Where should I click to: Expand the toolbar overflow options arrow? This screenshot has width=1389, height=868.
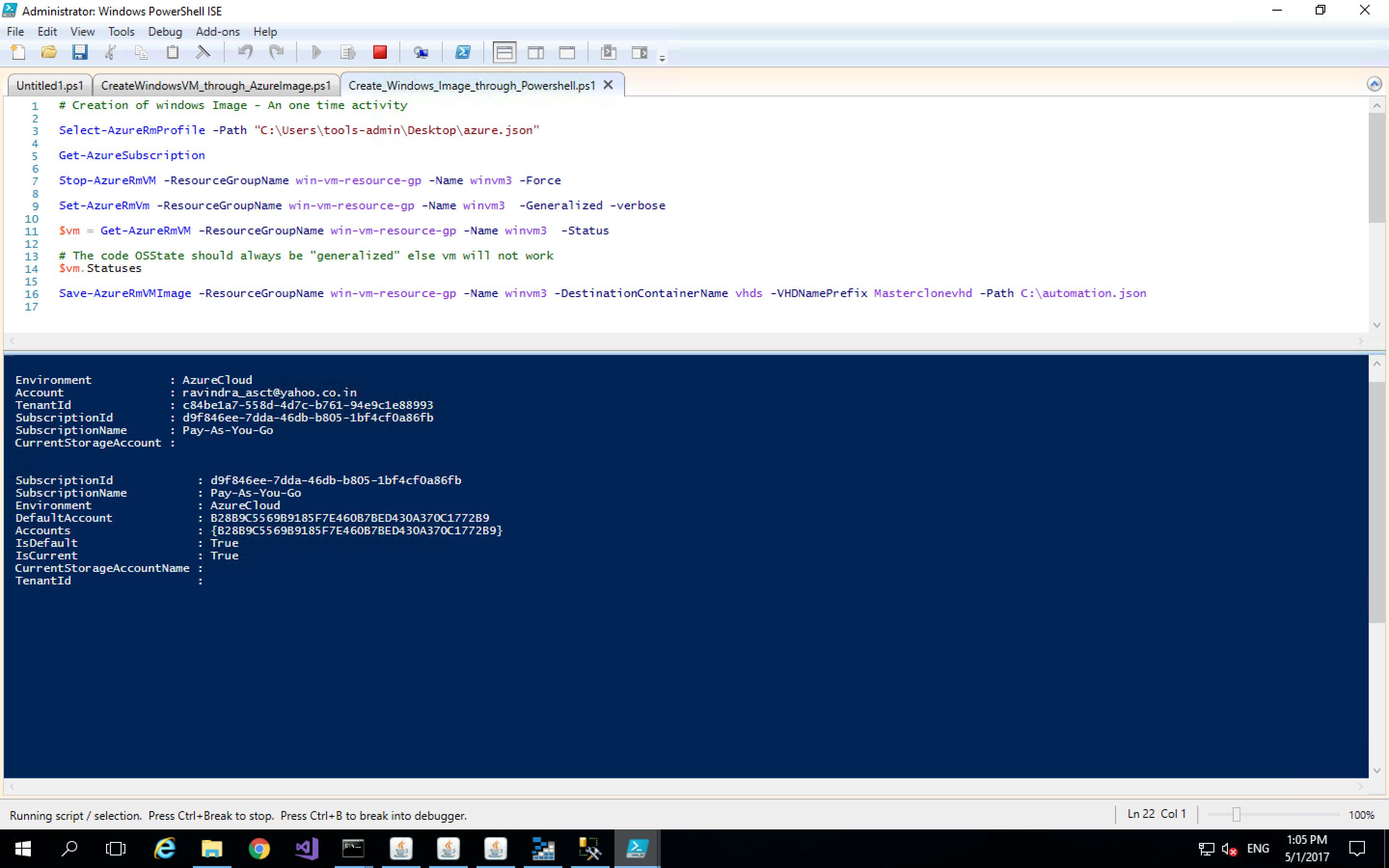[662, 58]
